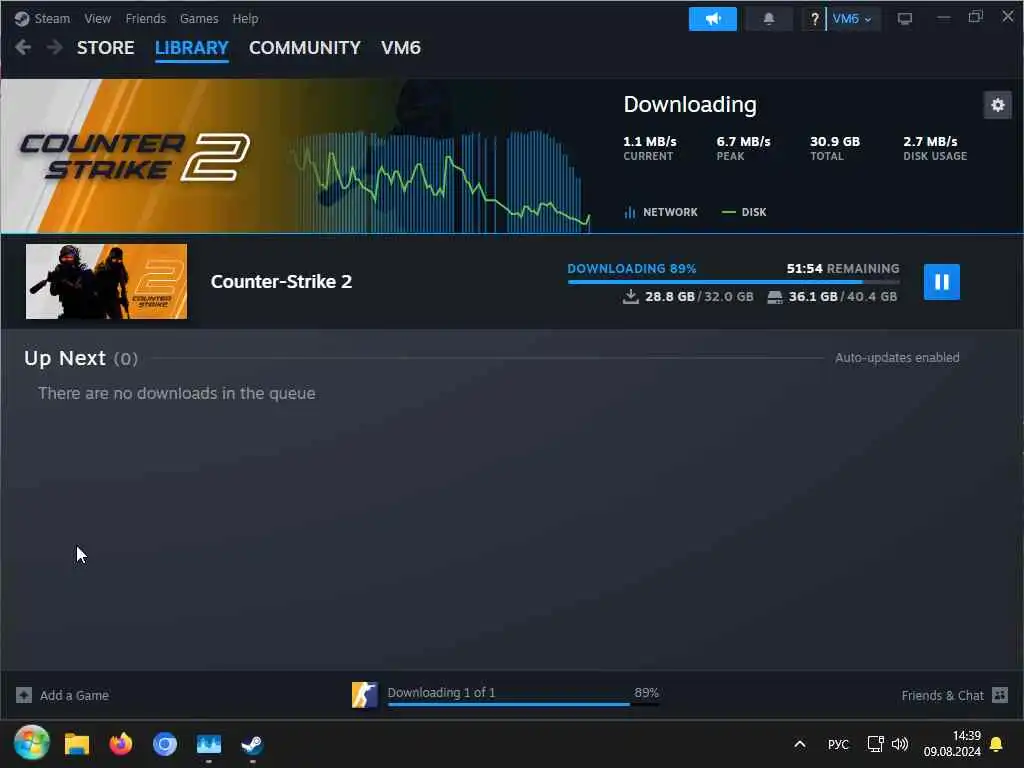The height and width of the screenshot is (768, 1024).
Task: Select the LIBRARY tab
Action: [x=191, y=48]
